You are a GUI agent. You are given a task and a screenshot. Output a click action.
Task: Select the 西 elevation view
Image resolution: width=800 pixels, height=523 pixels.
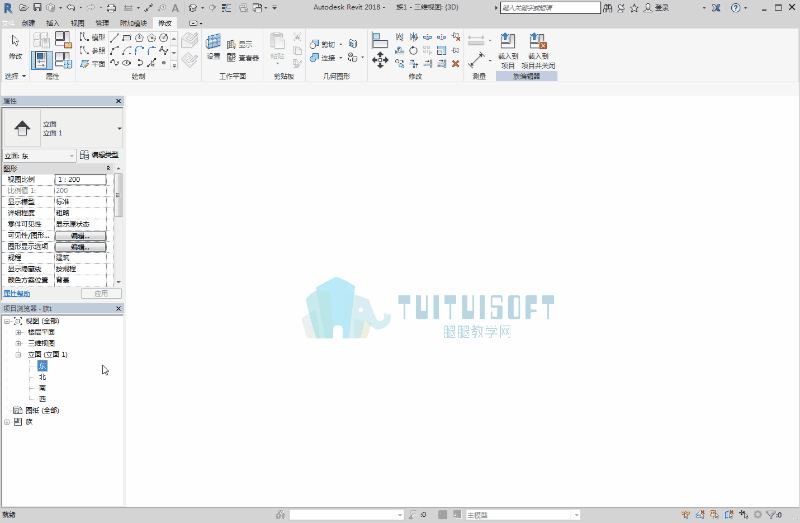pyautogui.click(x=42, y=399)
